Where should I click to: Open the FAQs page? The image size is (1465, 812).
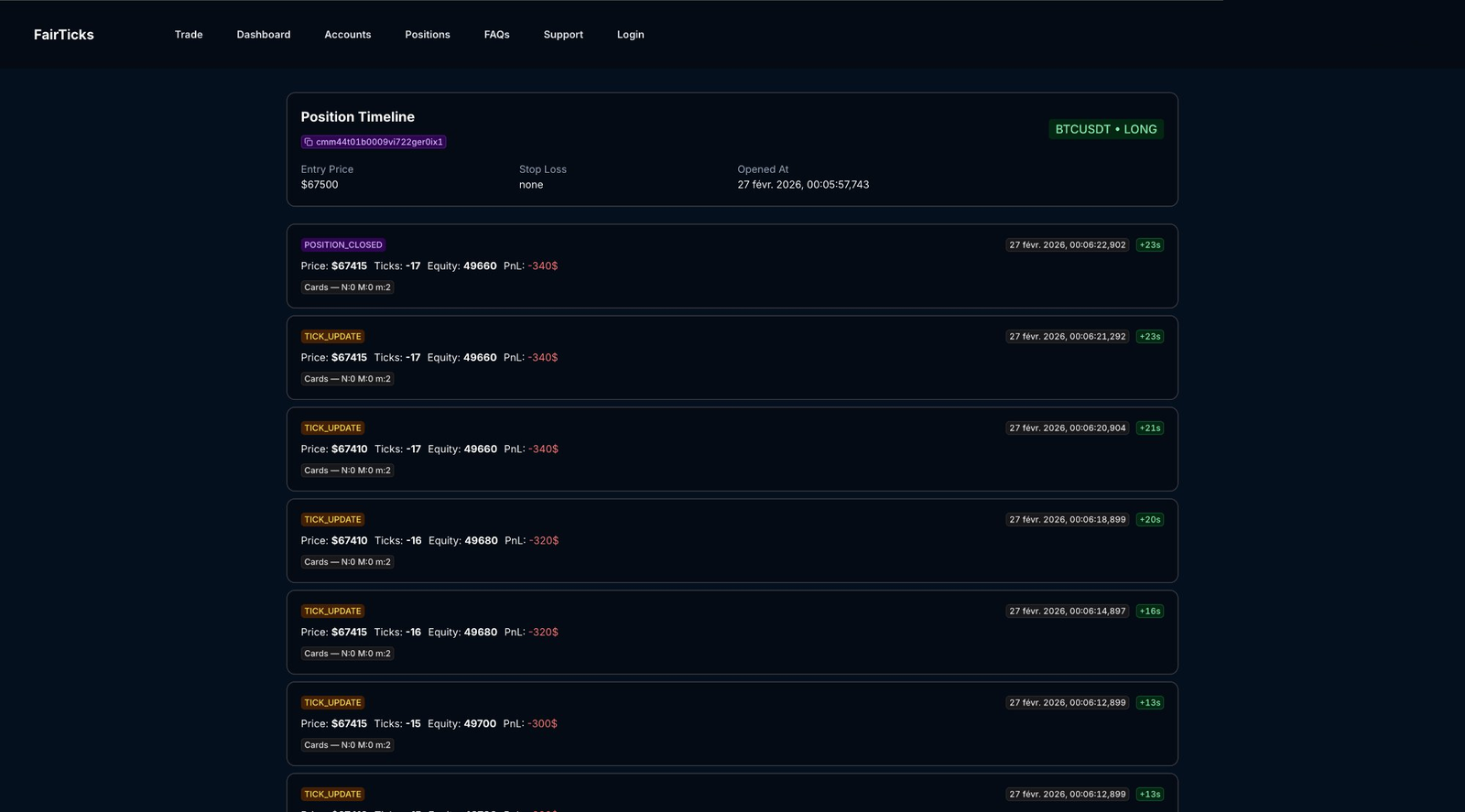[497, 35]
